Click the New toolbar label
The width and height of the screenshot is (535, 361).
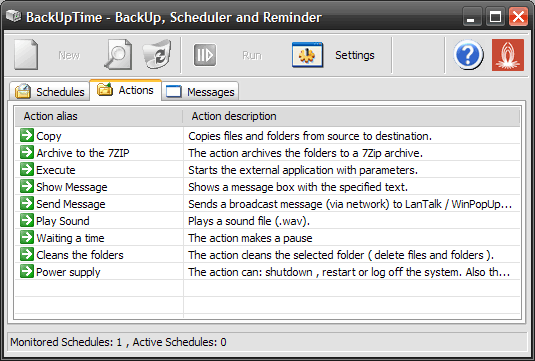(69, 55)
